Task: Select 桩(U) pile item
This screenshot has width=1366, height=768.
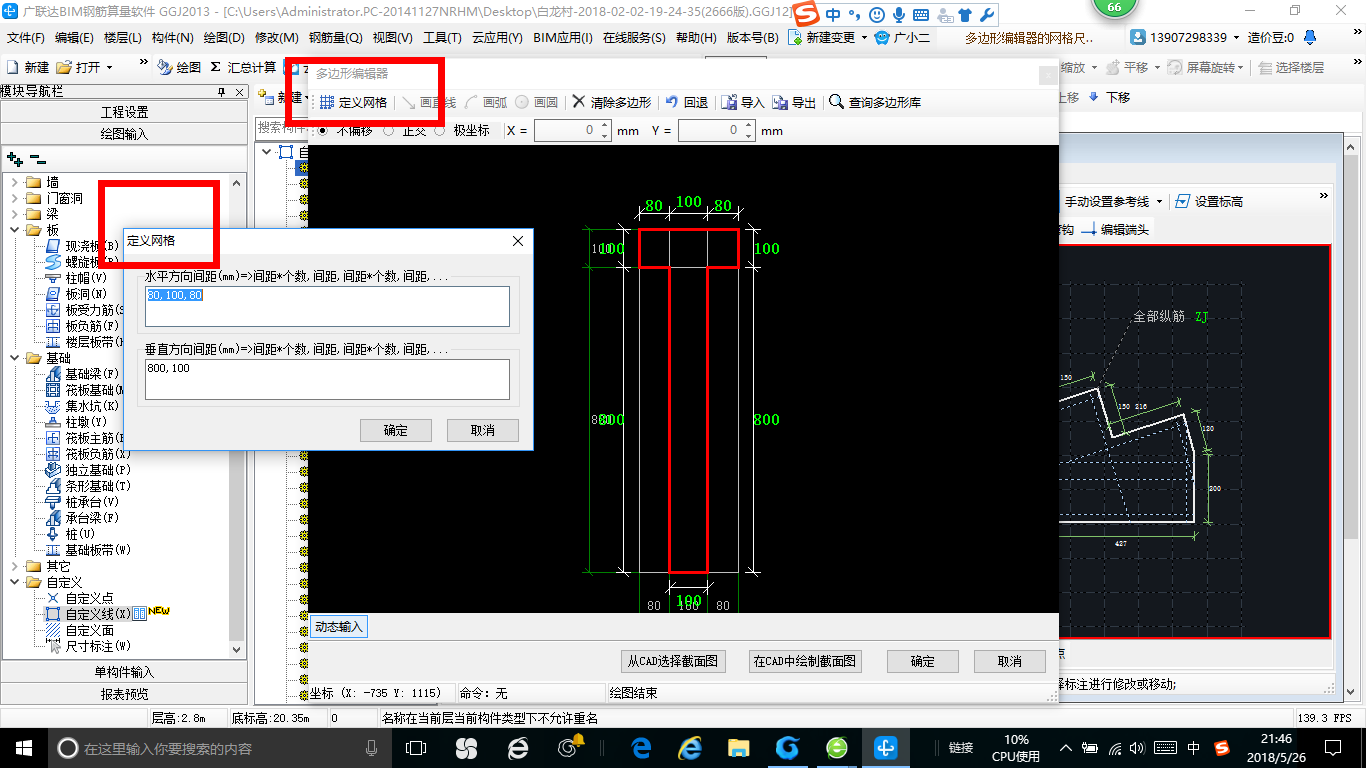Action: tap(71, 534)
